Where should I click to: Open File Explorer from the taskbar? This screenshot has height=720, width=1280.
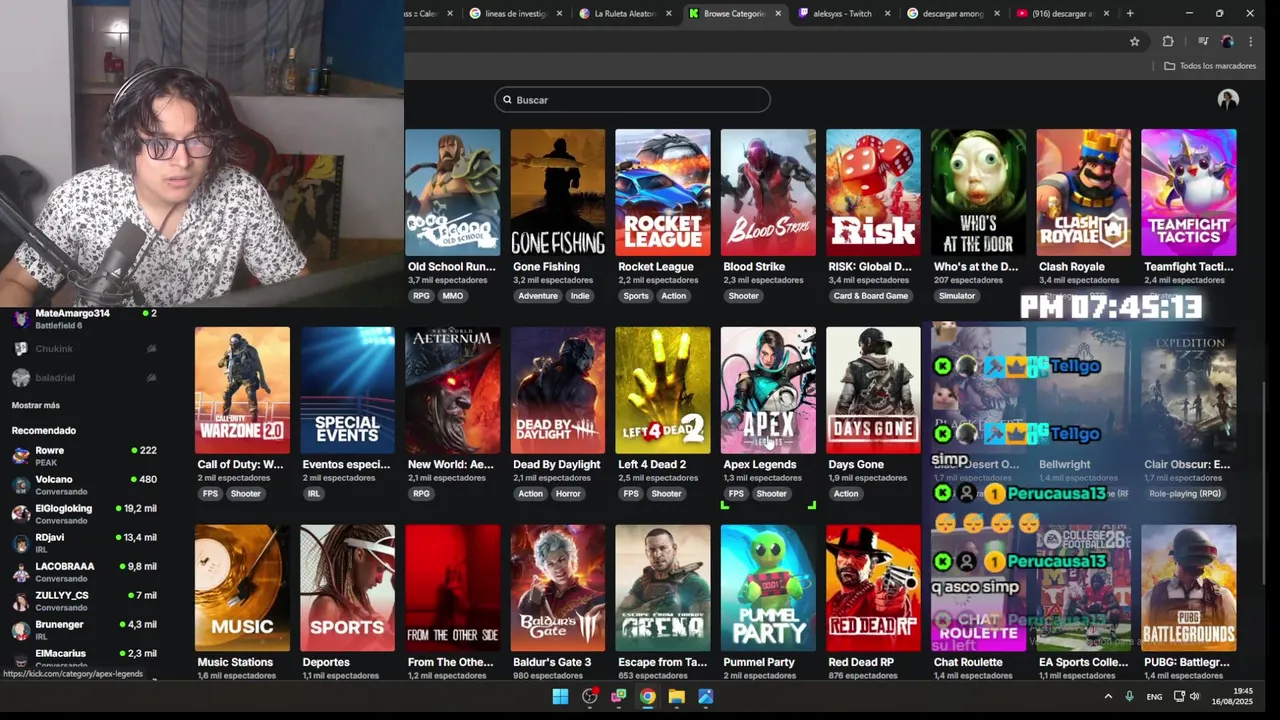click(x=677, y=697)
